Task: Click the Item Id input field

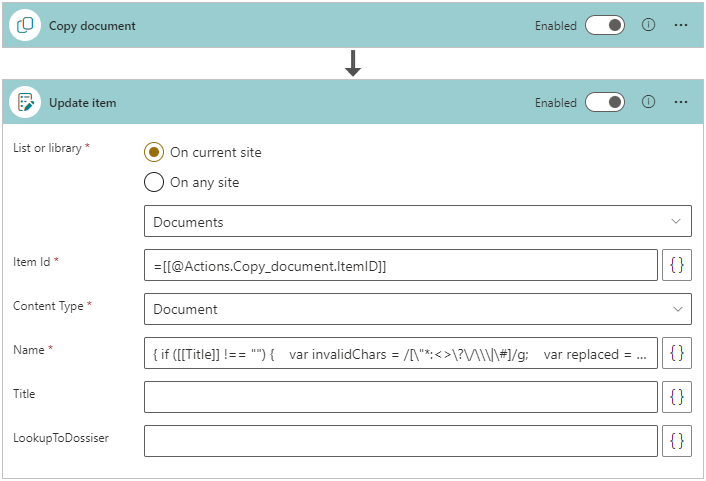Action: tap(400, 265)
